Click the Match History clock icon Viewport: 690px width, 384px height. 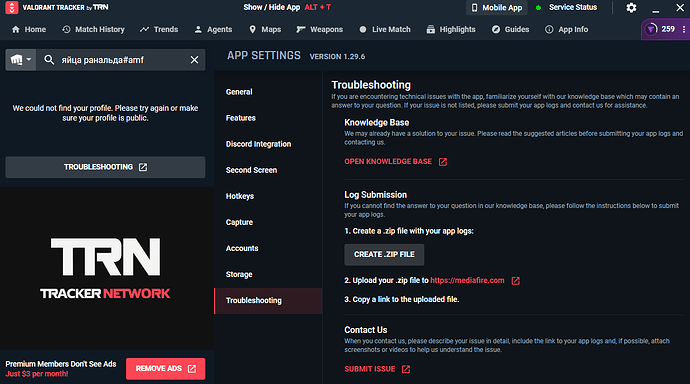point(66,29)
